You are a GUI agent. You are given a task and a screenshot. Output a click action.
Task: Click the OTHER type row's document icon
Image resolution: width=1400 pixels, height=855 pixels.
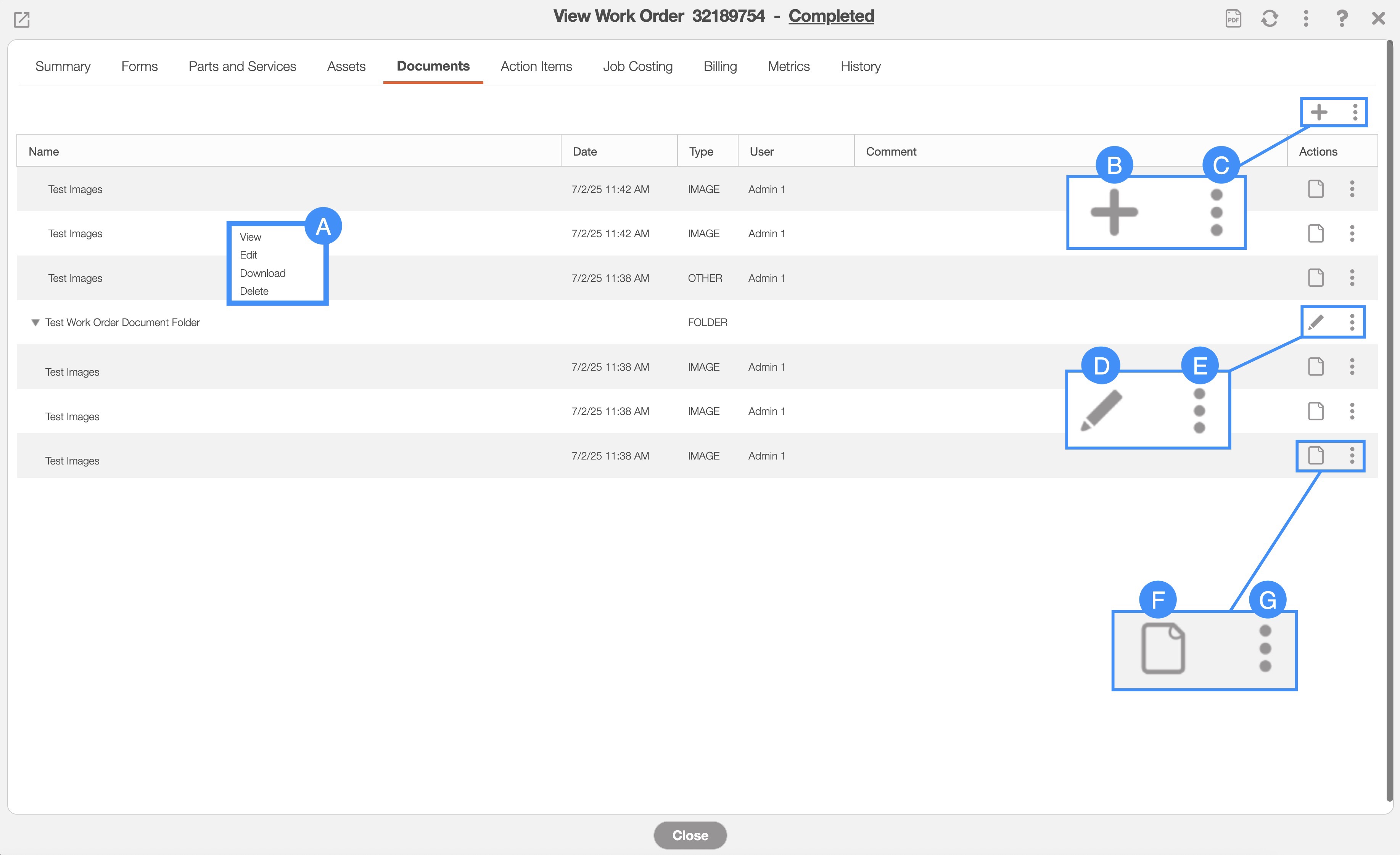point(1316,278)
